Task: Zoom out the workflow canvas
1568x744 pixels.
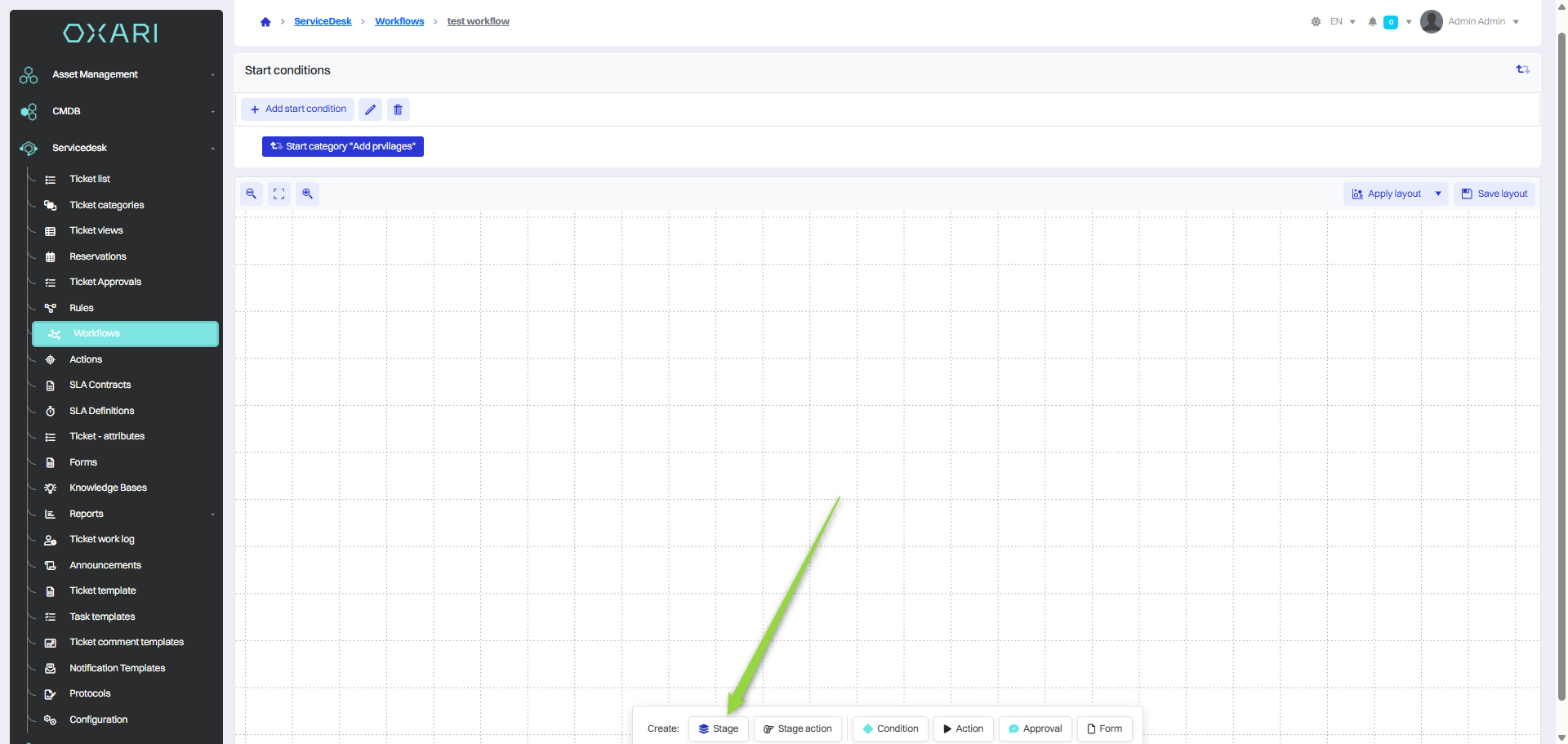Action: (252, 194)
